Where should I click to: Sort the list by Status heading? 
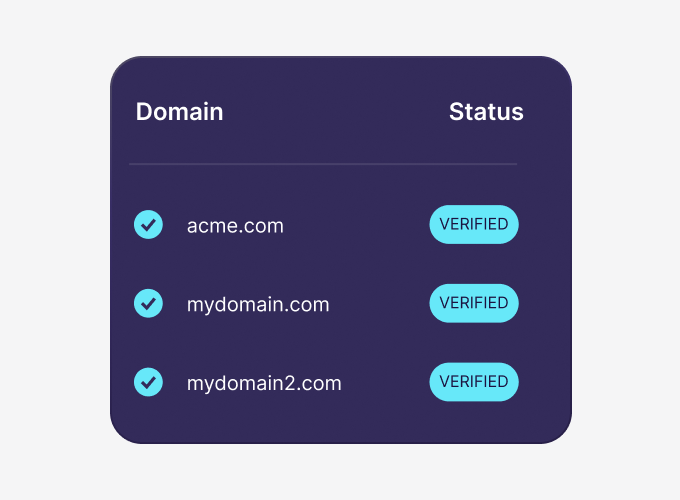point(486,112)
